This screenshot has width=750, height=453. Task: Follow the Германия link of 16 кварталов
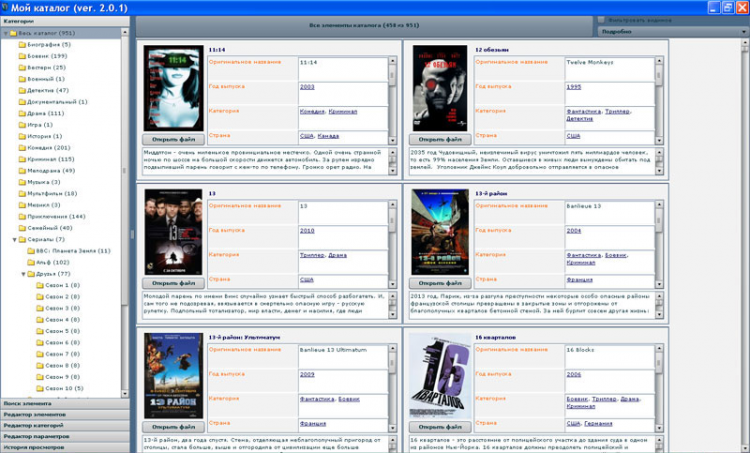[598, 424]
